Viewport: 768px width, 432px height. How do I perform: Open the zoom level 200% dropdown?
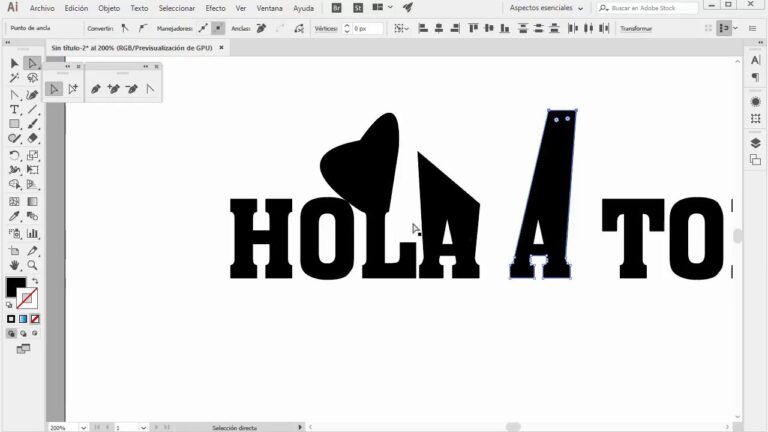[x=83, y=428]
